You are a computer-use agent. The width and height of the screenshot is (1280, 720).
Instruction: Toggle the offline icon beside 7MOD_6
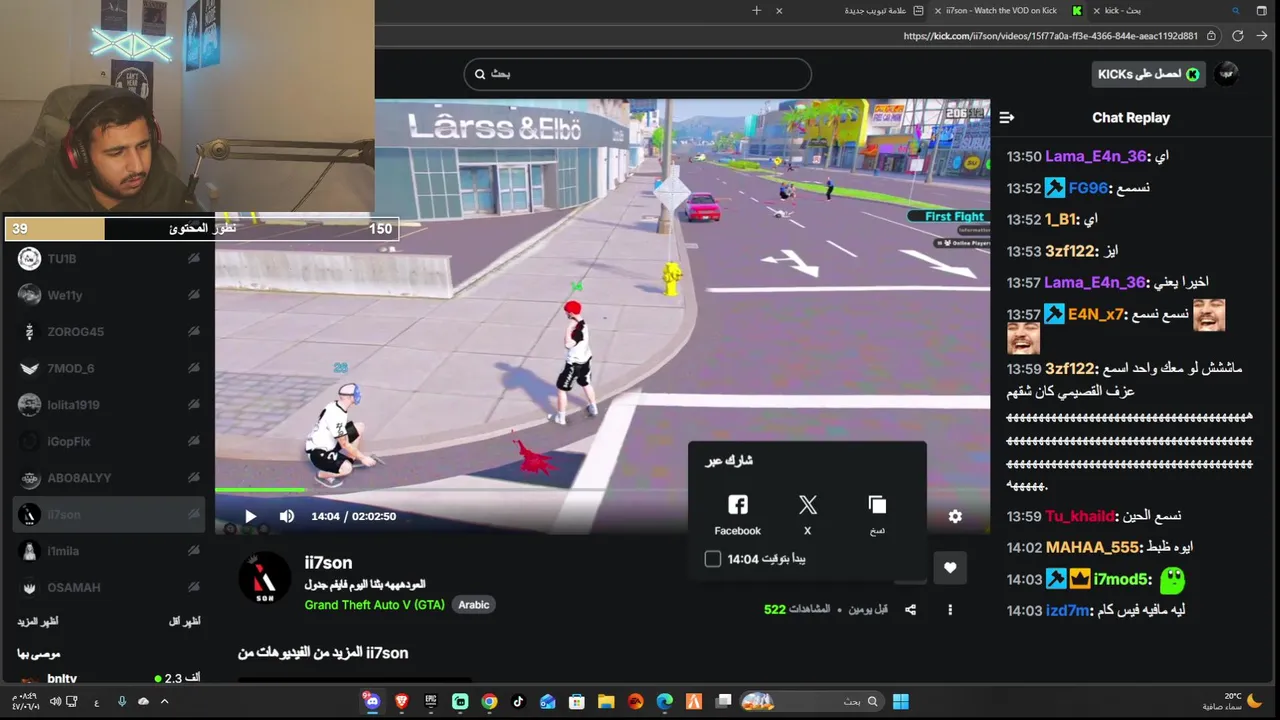coord(194,368)
